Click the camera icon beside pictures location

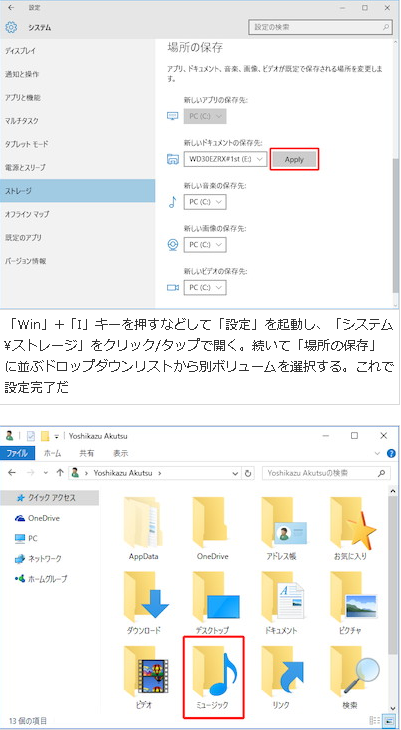(173, 244)
